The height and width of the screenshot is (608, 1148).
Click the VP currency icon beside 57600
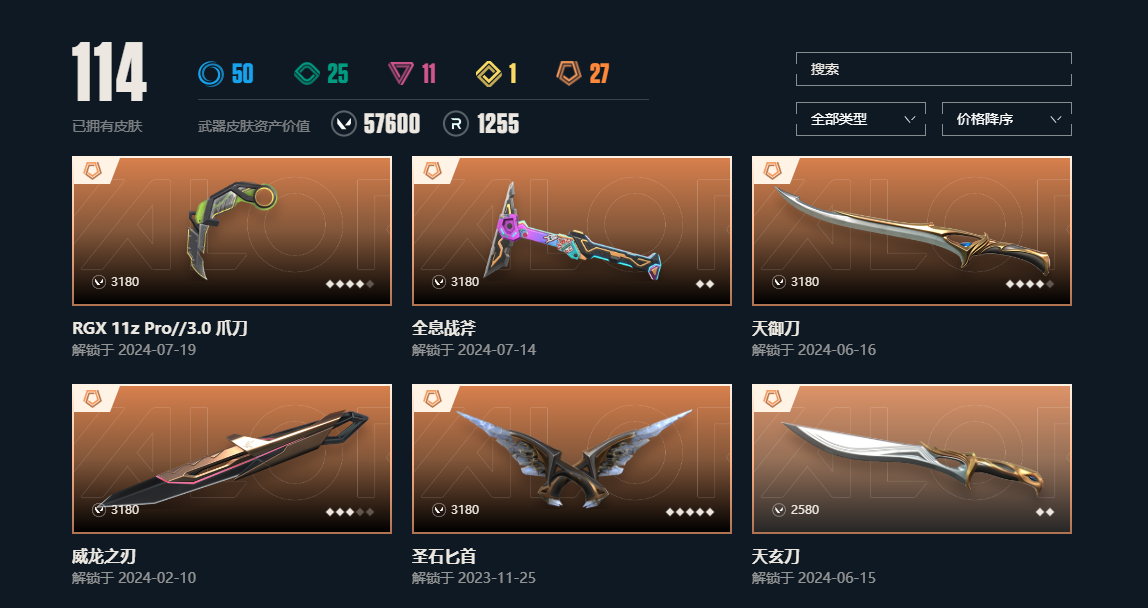[343, 124]
